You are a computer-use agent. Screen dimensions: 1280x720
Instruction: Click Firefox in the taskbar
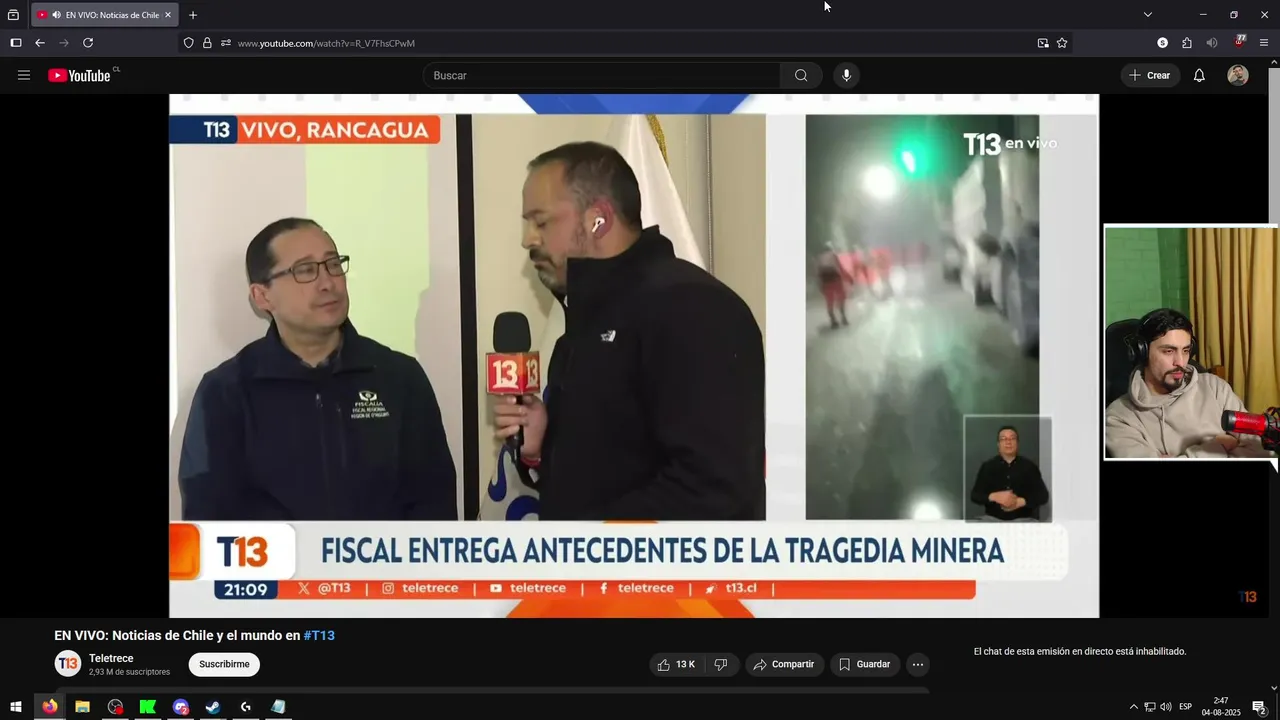[x=49, y=707]
